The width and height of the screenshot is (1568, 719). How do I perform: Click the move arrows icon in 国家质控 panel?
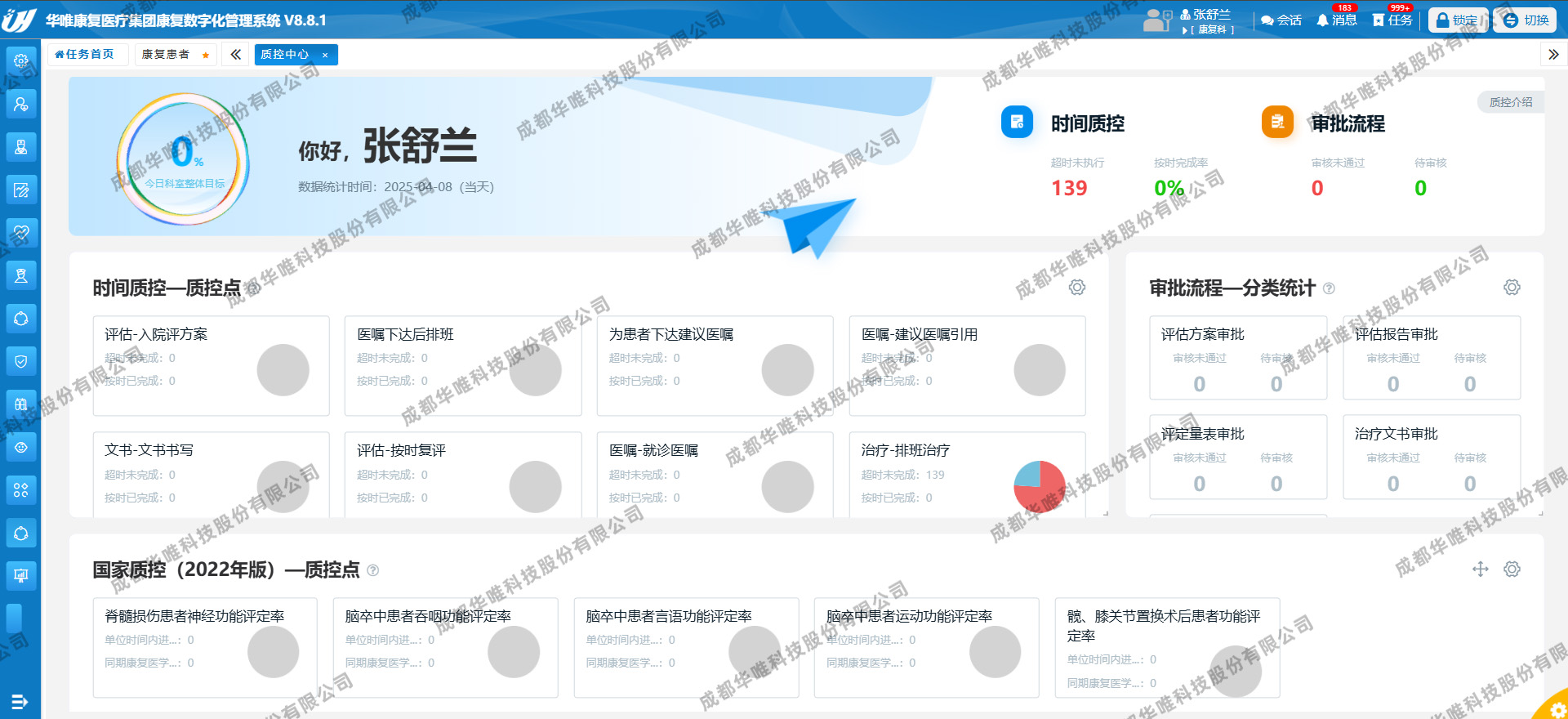[x=1480, y=569]
